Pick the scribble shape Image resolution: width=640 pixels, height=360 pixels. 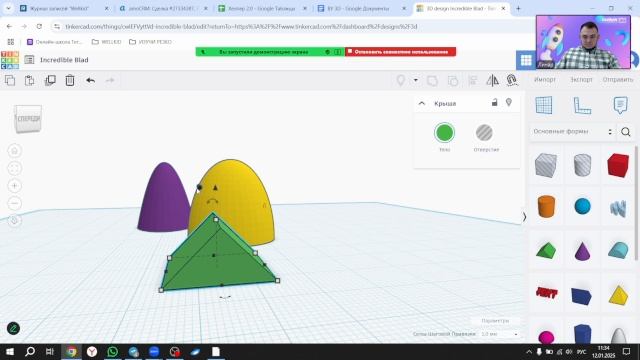pyautogui.click(x=618, y=208)
